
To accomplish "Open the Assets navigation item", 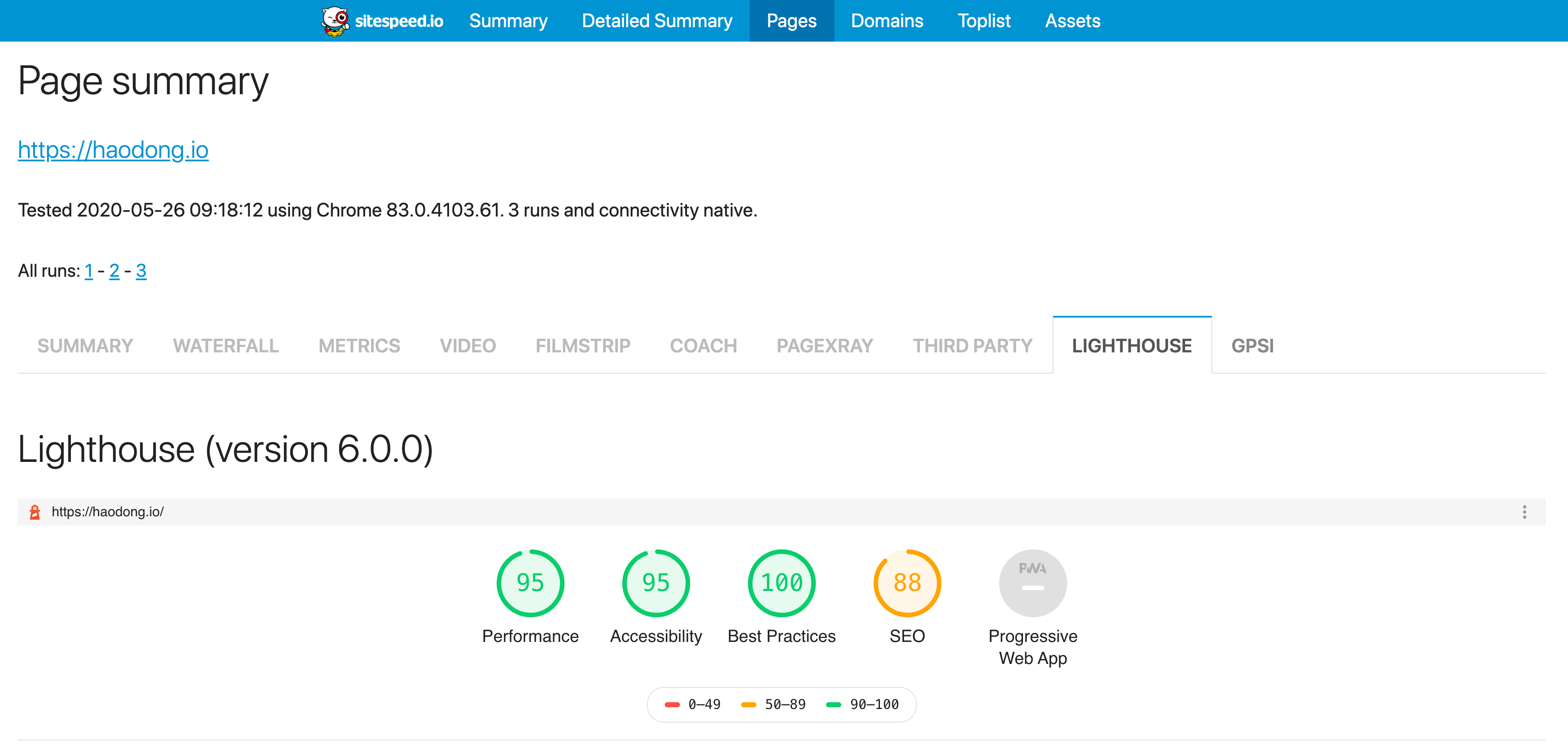I will (x=1072, y=21).
